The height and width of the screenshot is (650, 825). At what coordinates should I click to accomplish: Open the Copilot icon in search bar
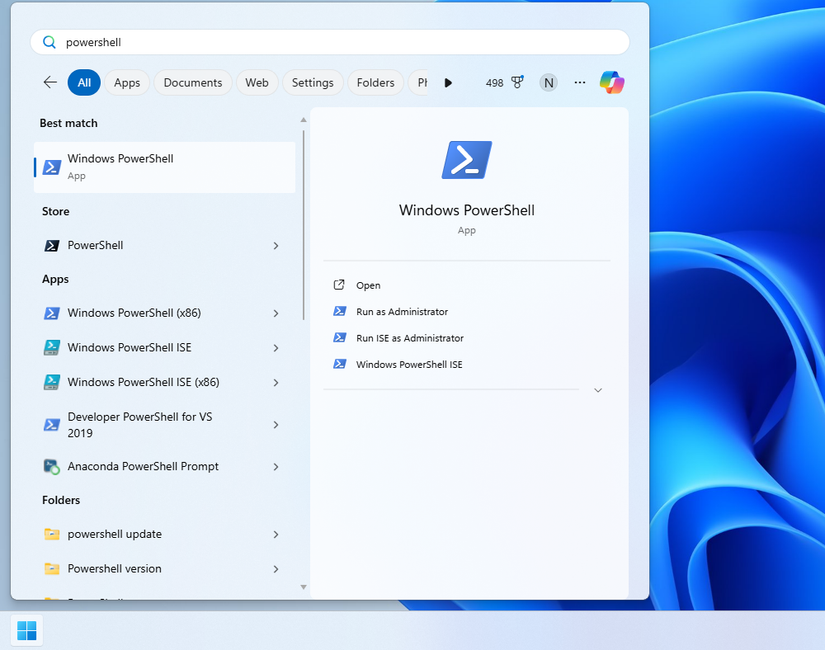[x=611, y=82]
